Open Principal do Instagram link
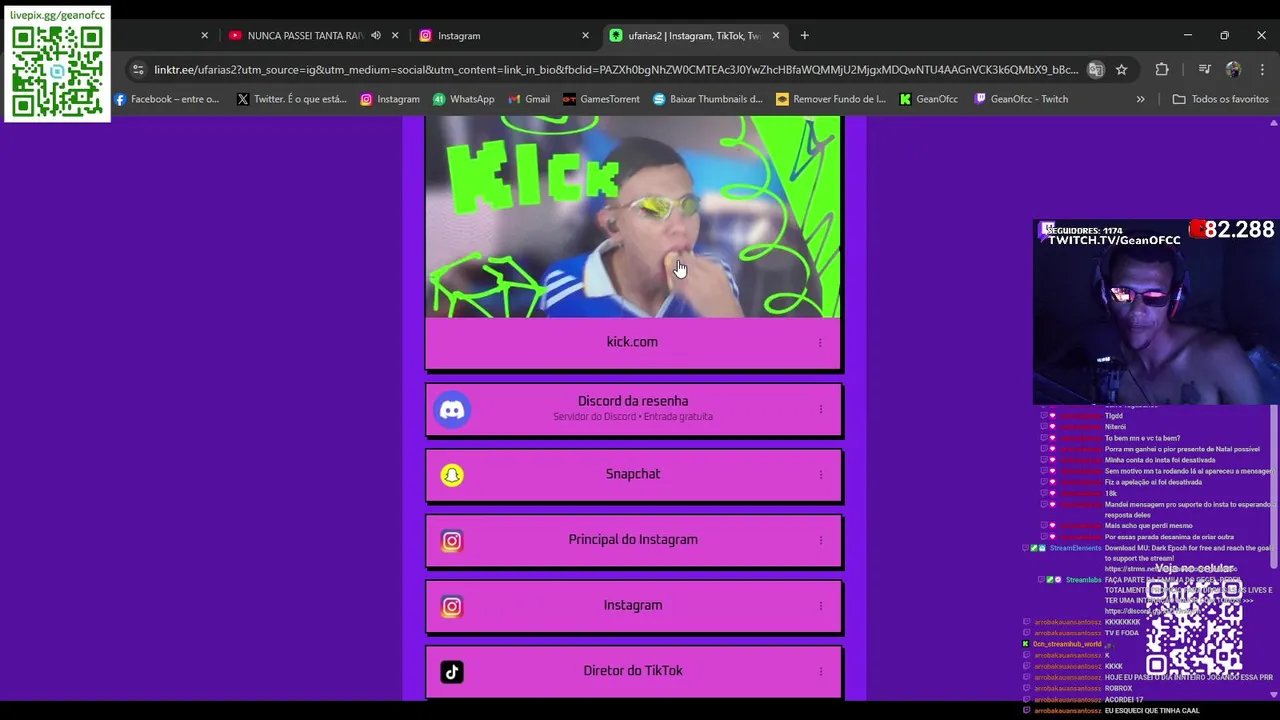 coord(632,540)
